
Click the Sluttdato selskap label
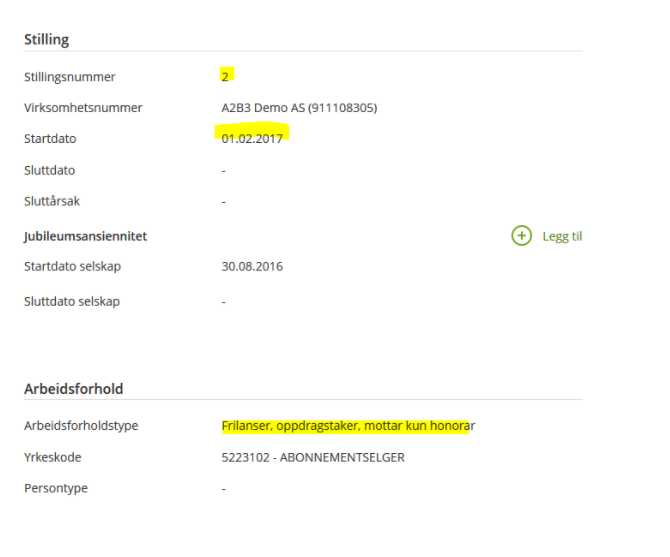coord(72,301)
